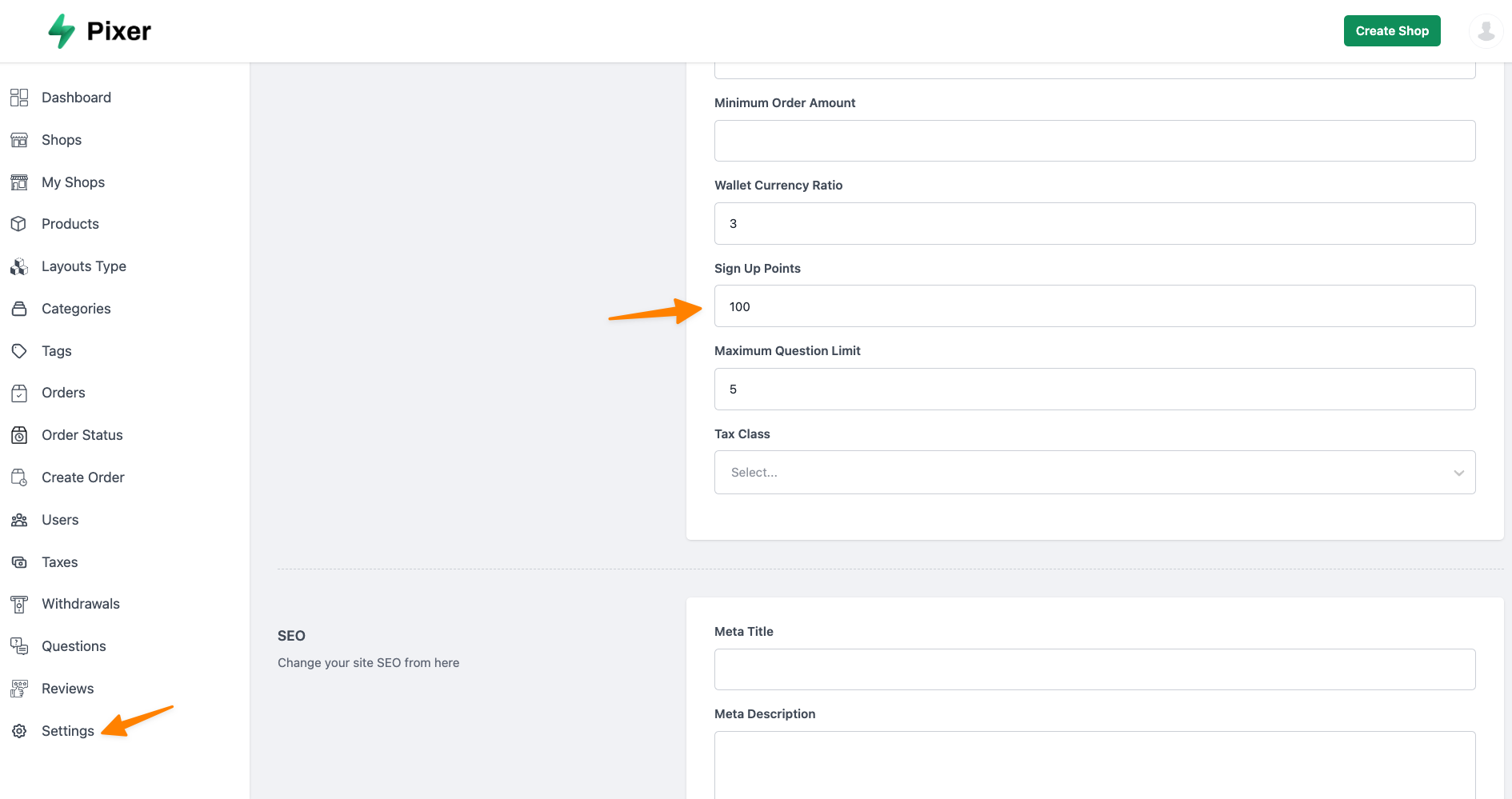Open Layouts Type section

coord(84,266)
